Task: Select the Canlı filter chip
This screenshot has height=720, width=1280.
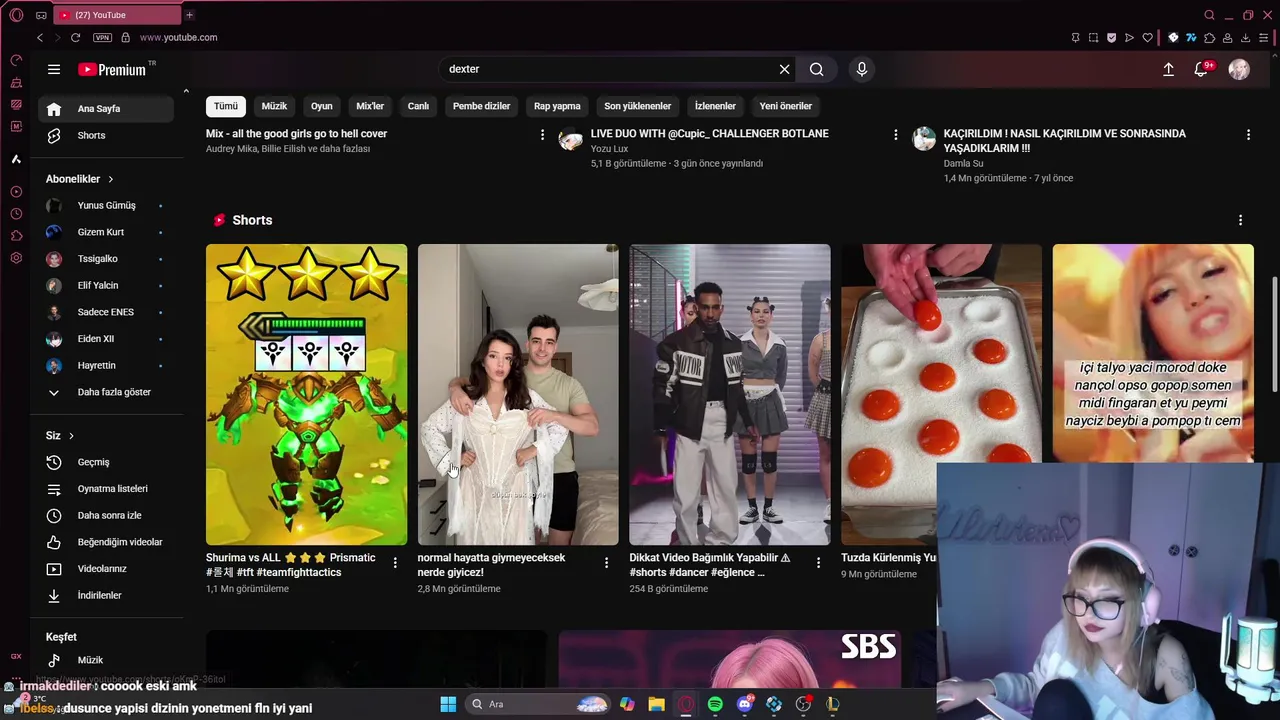Action: [418, 106]
